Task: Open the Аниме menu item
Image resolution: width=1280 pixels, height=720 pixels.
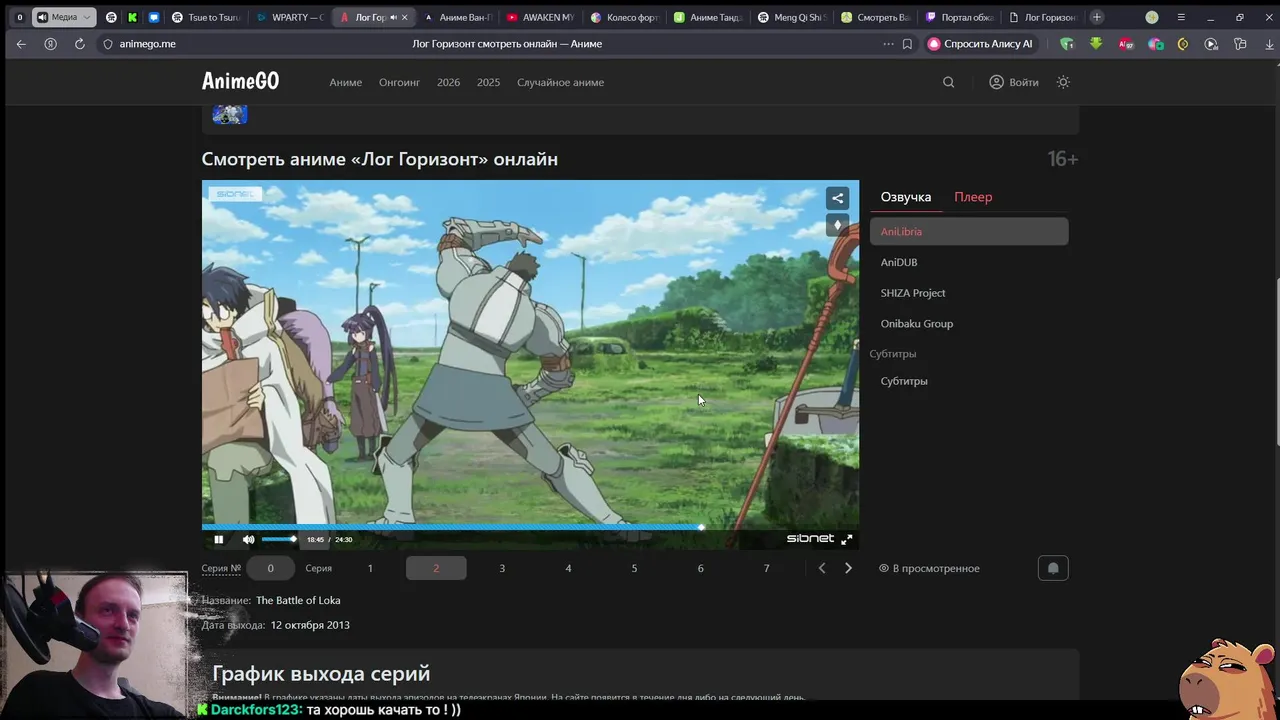Action: coord(346,82)
